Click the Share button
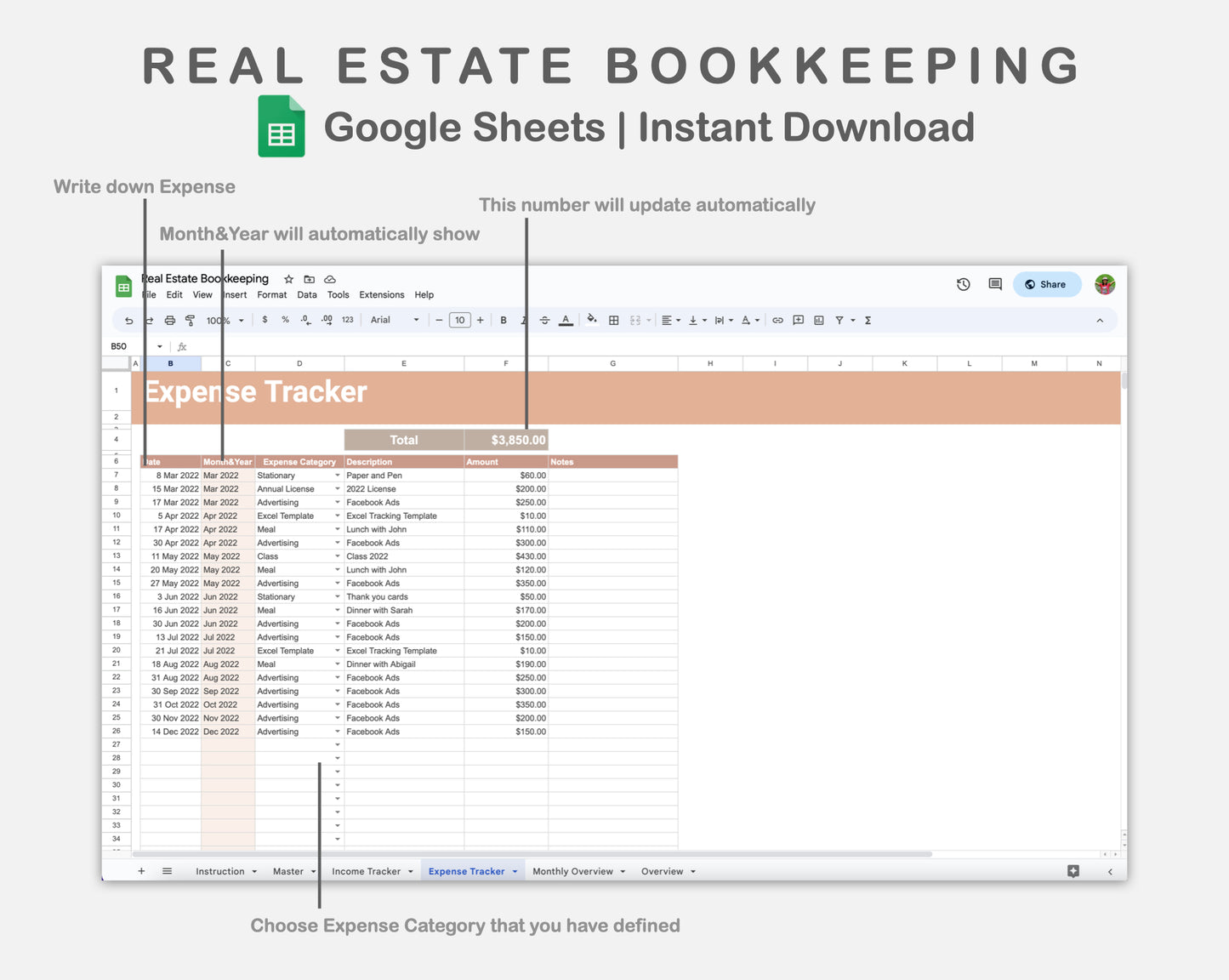 [x=1046, y=284]
